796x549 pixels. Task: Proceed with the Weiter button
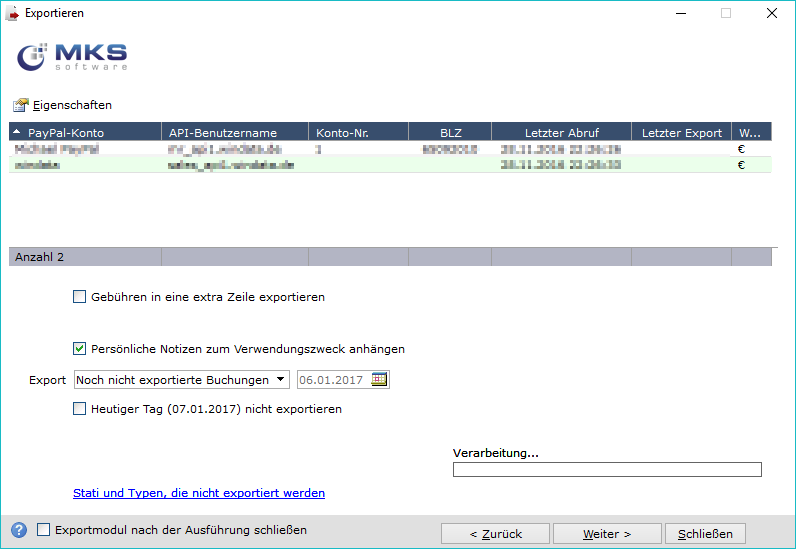[607, 534]
